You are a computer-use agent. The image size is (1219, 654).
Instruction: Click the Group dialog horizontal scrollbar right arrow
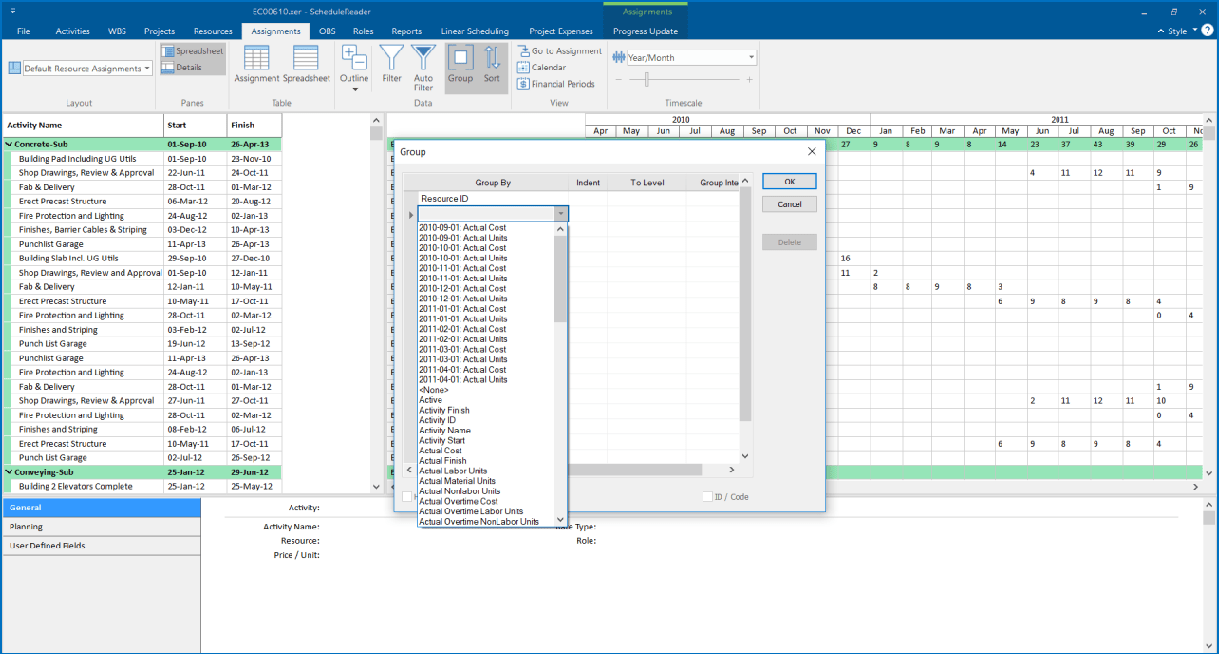point(731,469)
